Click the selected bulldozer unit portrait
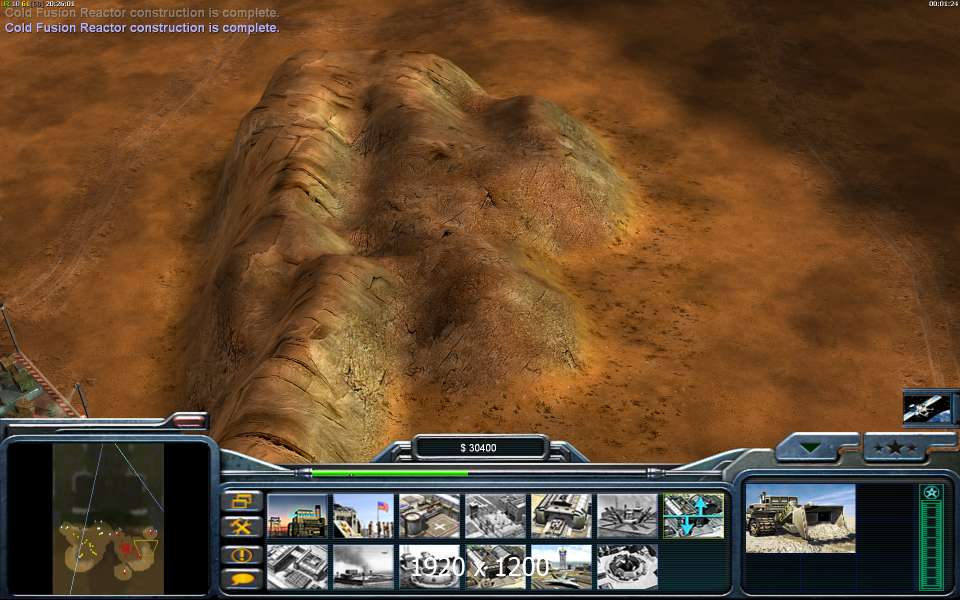This screenshot has width=960, height=600. pyautogui.click(x=800, y=519)
